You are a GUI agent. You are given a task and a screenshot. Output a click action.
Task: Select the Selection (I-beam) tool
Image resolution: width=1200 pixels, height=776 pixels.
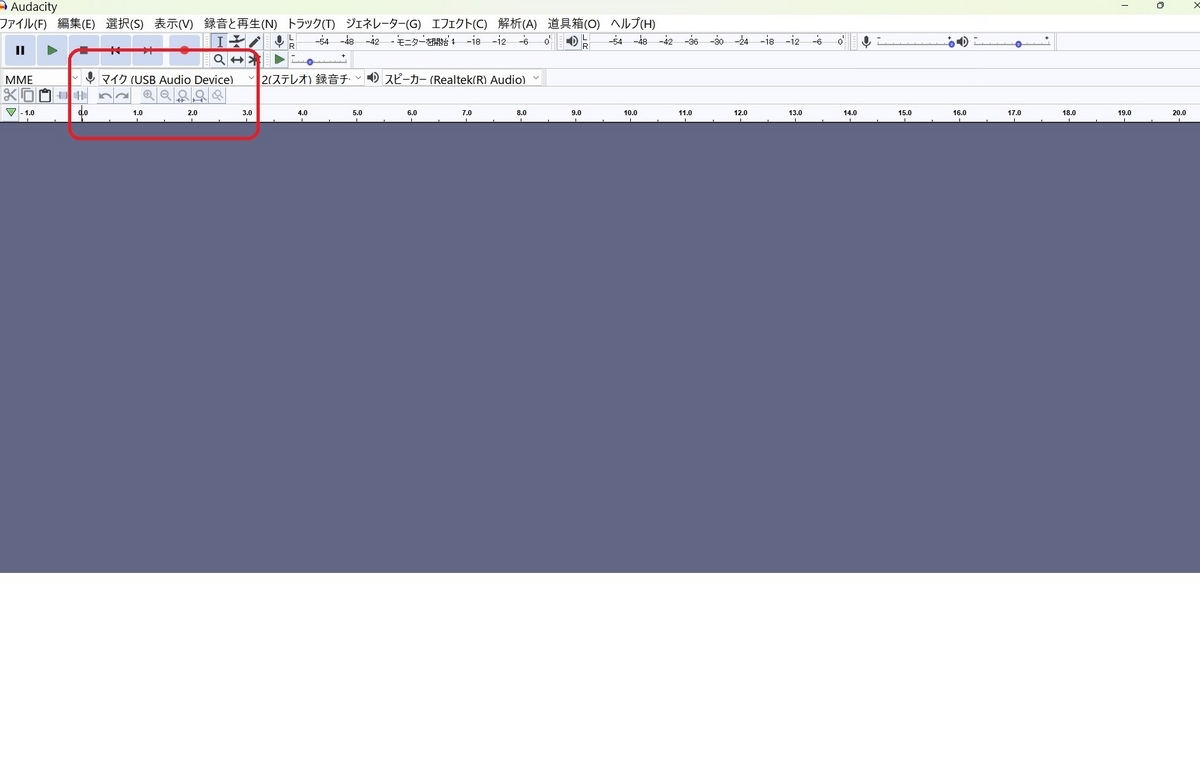219,42
